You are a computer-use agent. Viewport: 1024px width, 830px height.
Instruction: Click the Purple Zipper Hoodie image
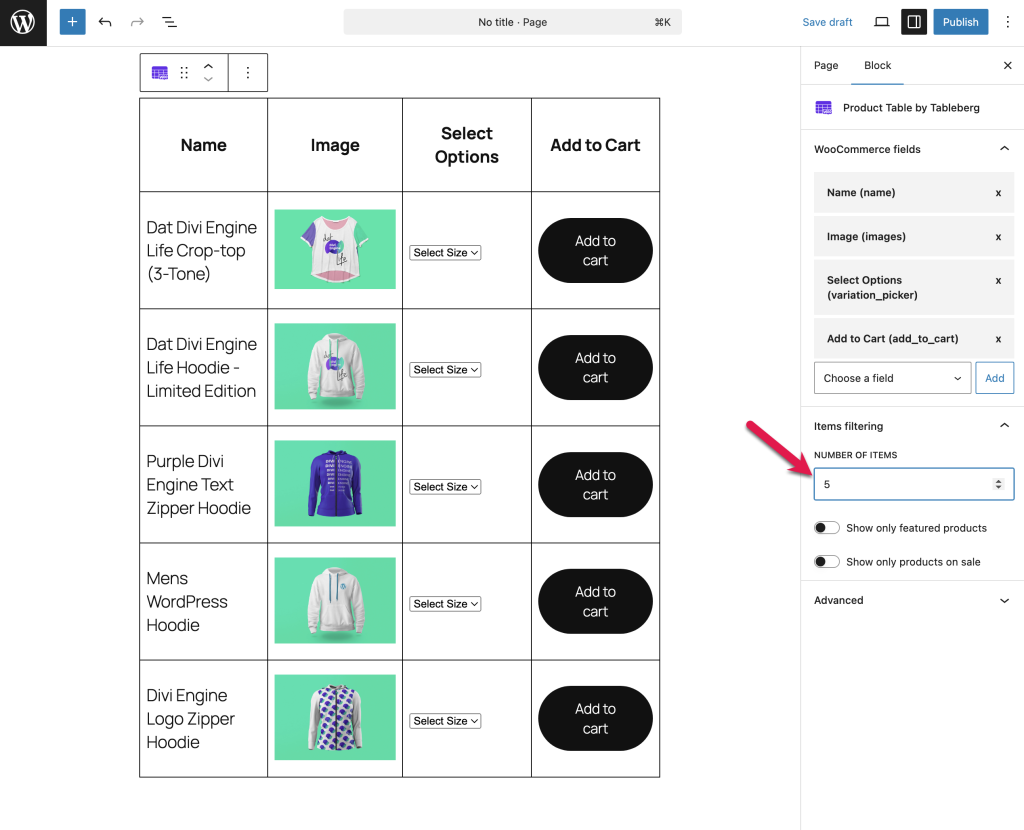coord(335,483)
